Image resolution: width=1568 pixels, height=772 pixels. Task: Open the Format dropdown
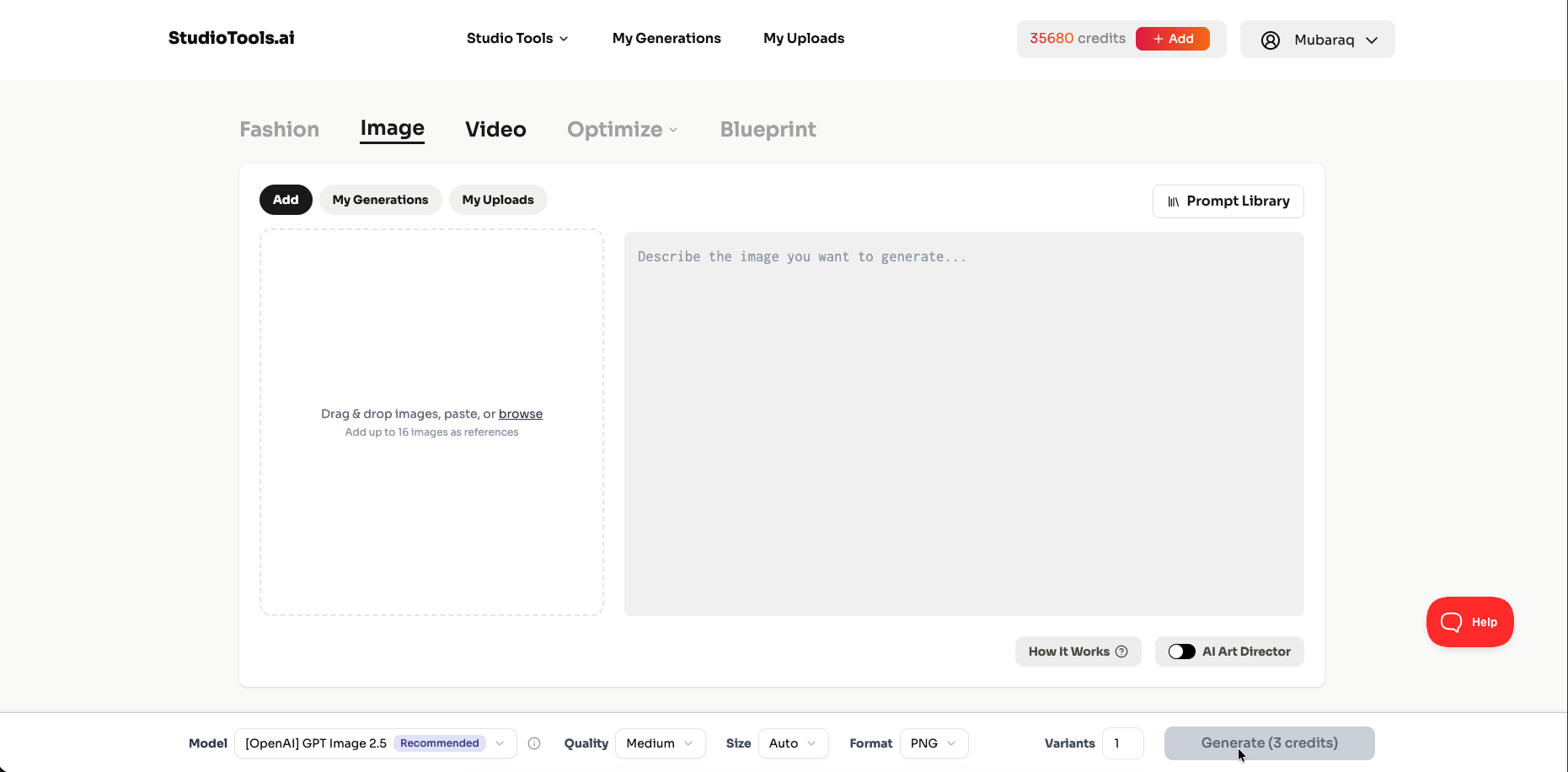(x=934, y=743)
